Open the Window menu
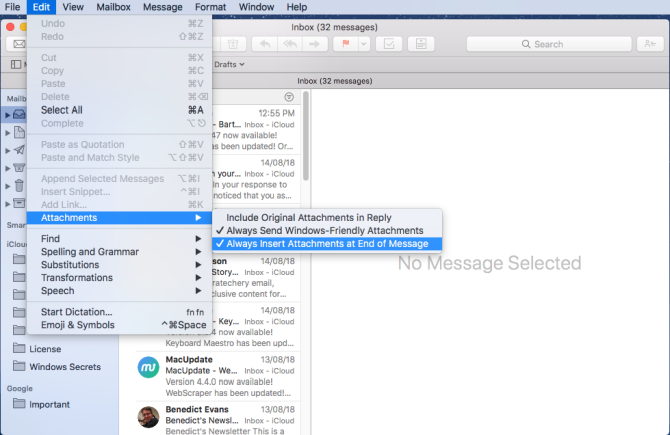 pyautogui.click(x=256, y=7)
